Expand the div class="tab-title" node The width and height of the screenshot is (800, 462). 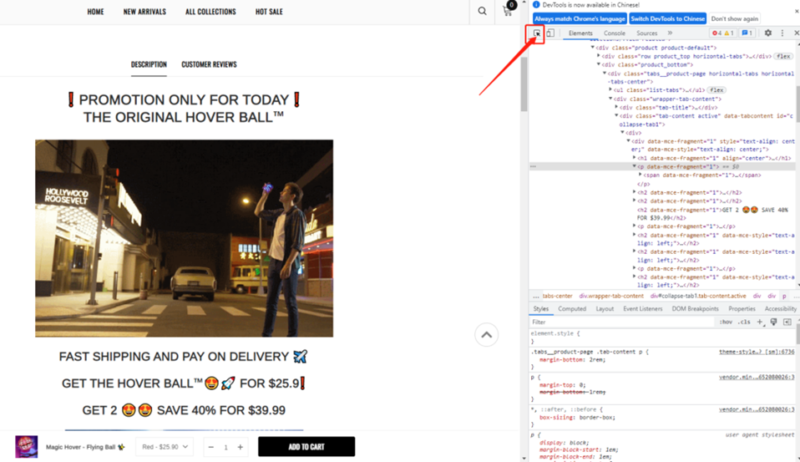[x=619, y=107]
